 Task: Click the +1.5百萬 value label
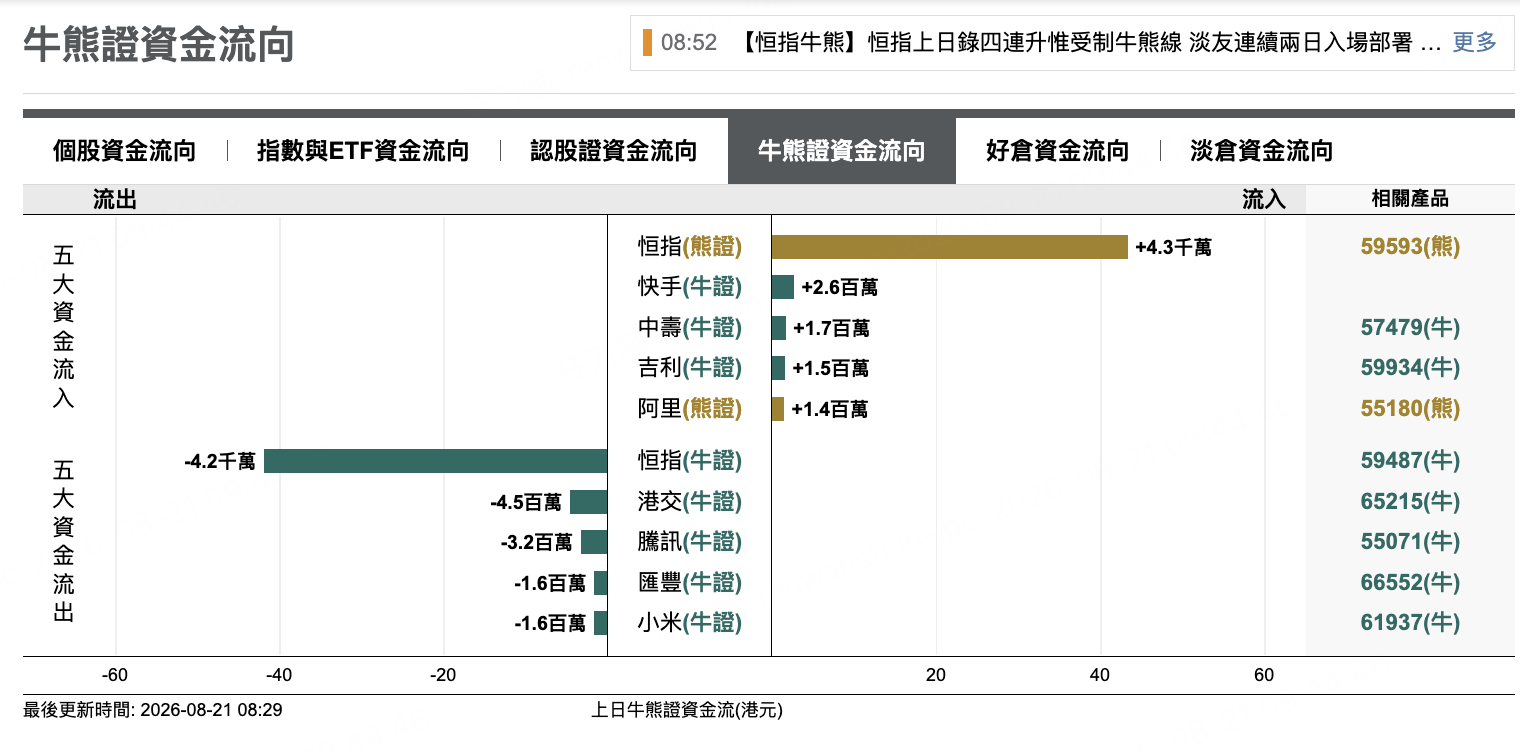pos(830,368)
